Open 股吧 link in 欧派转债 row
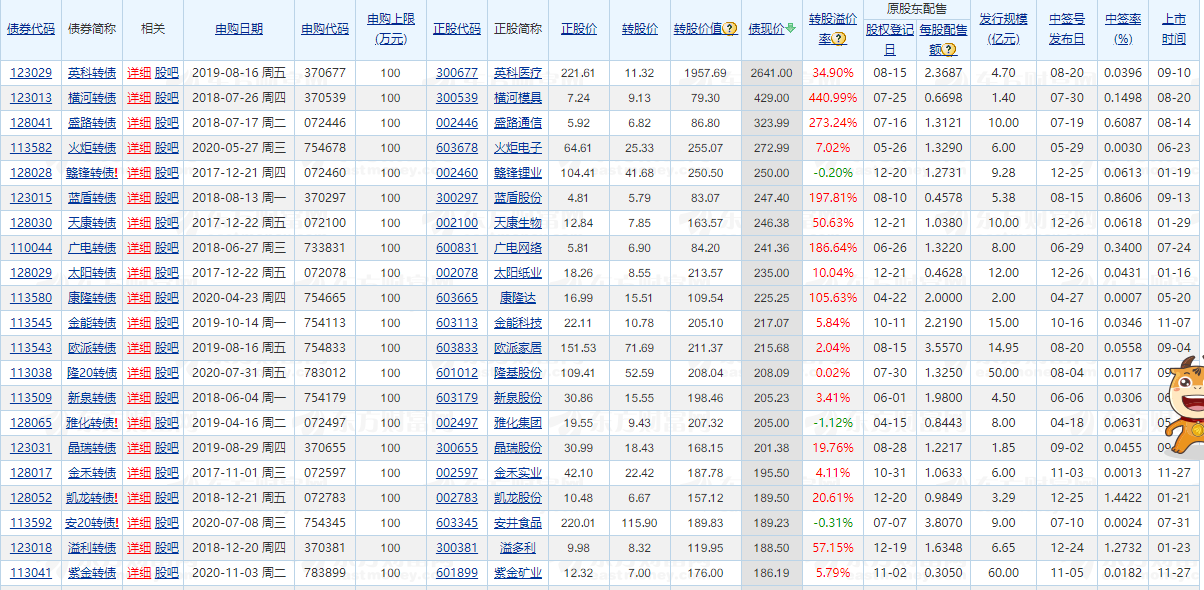 coord(167,348)
